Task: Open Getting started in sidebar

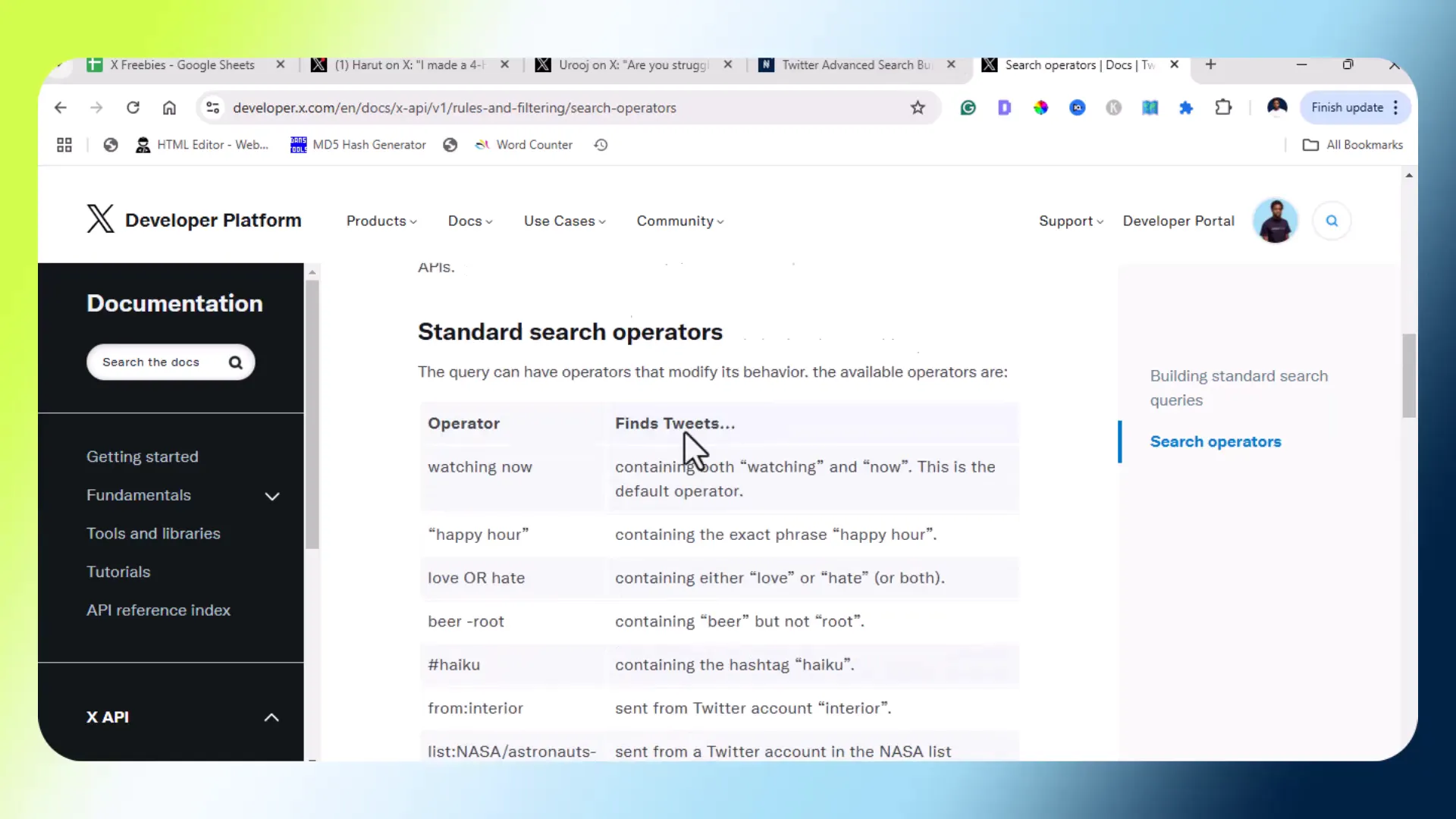Action: point(143,457)
